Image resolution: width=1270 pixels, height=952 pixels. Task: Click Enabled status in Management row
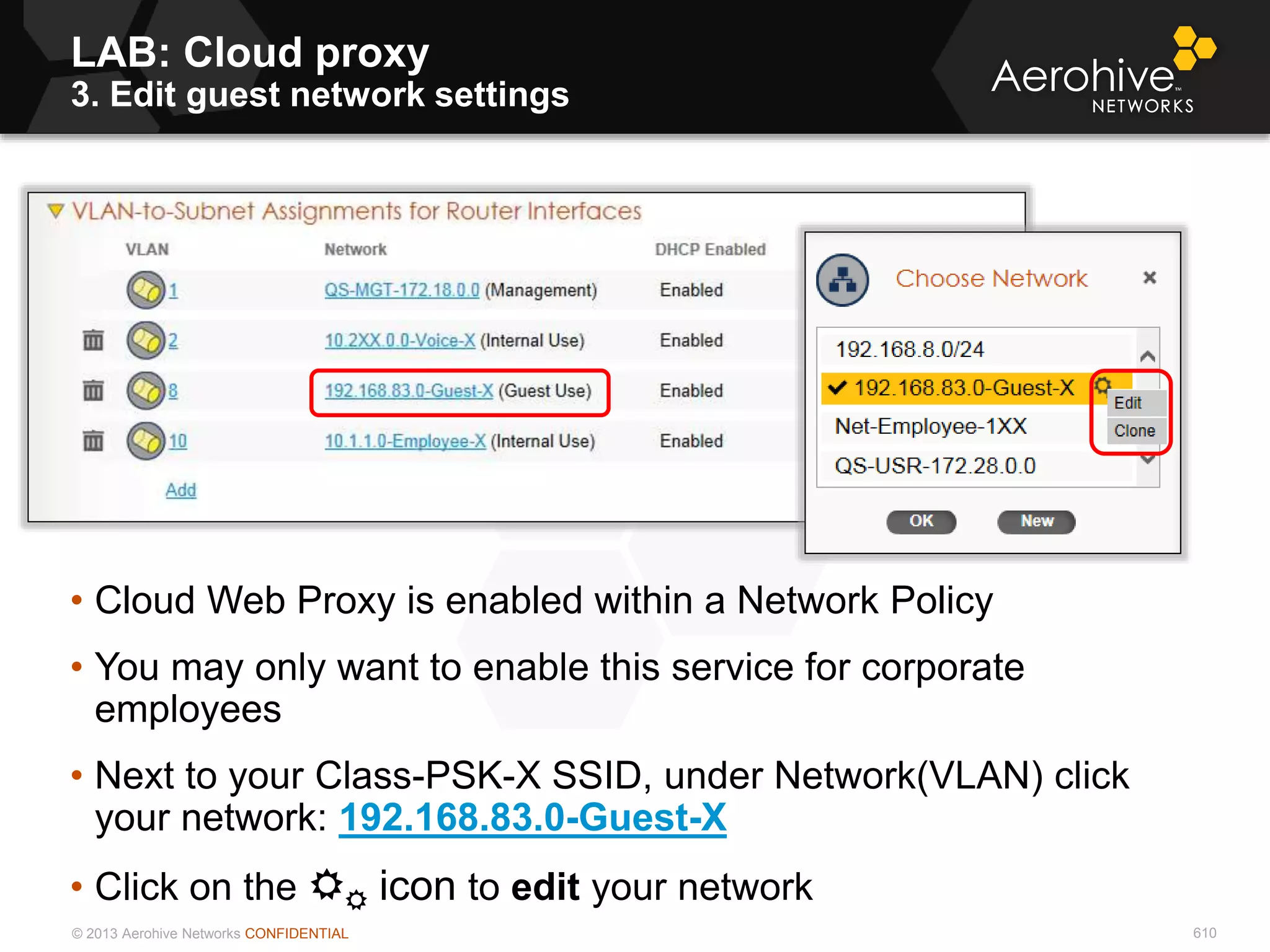point(691,290)
